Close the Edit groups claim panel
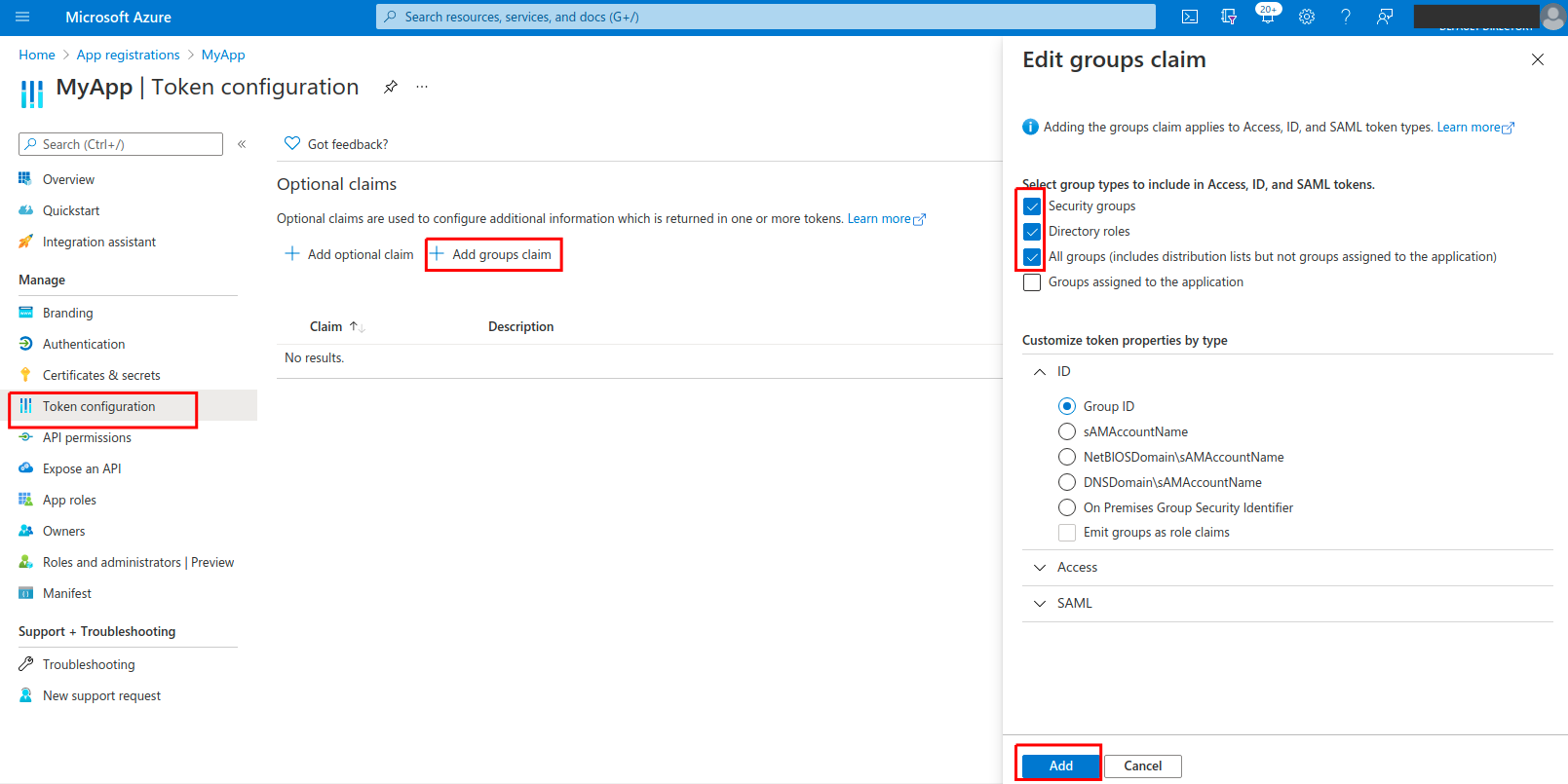Viewport: 1568px width, 784px height. (x=1538, y=59)
